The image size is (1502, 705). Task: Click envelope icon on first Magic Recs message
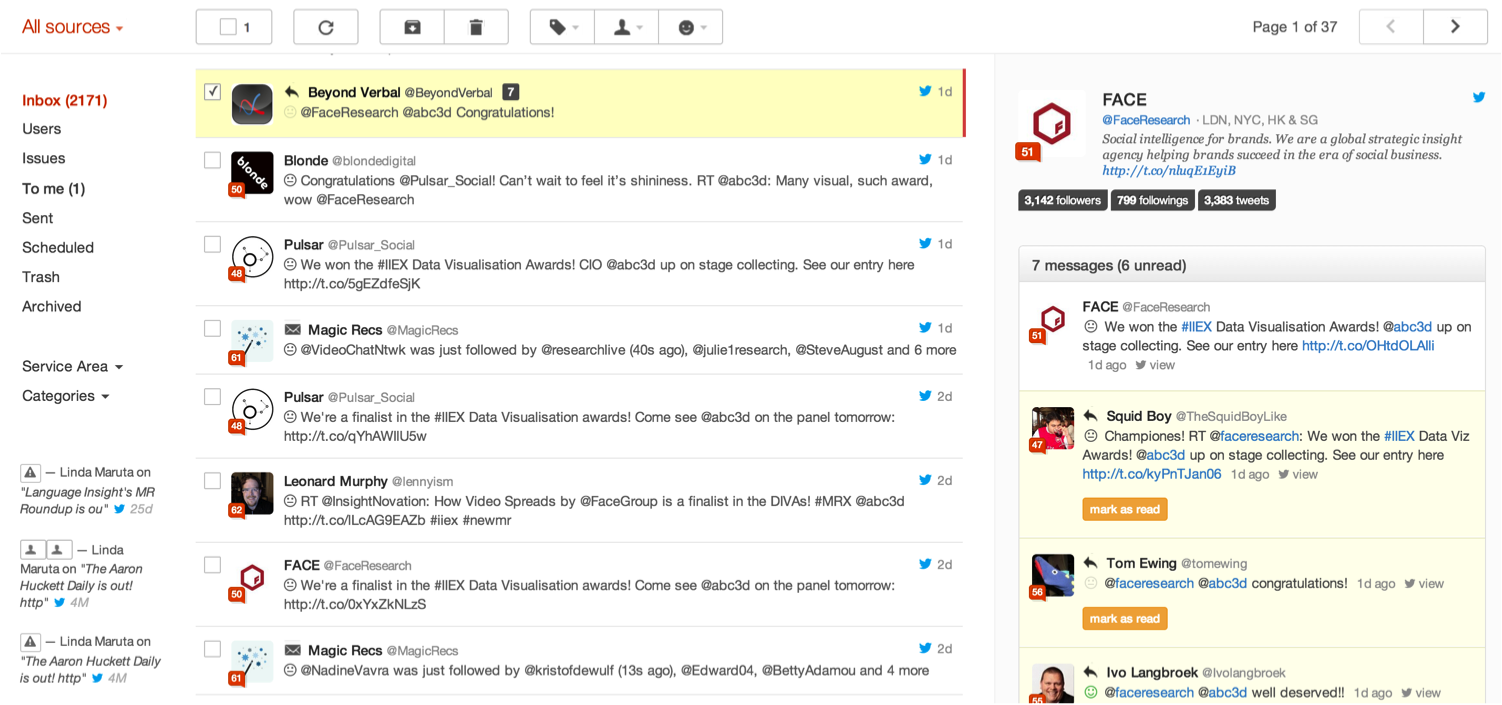click(292, 329)
